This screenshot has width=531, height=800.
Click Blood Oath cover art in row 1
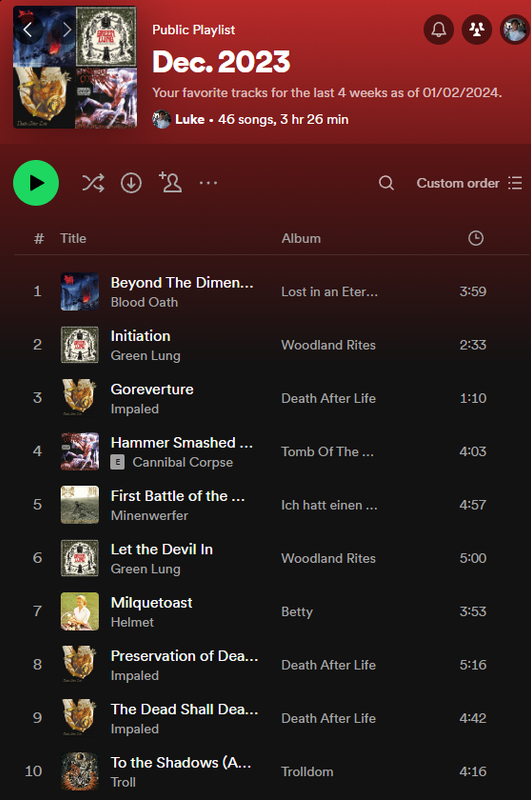[x=80, y=292]
